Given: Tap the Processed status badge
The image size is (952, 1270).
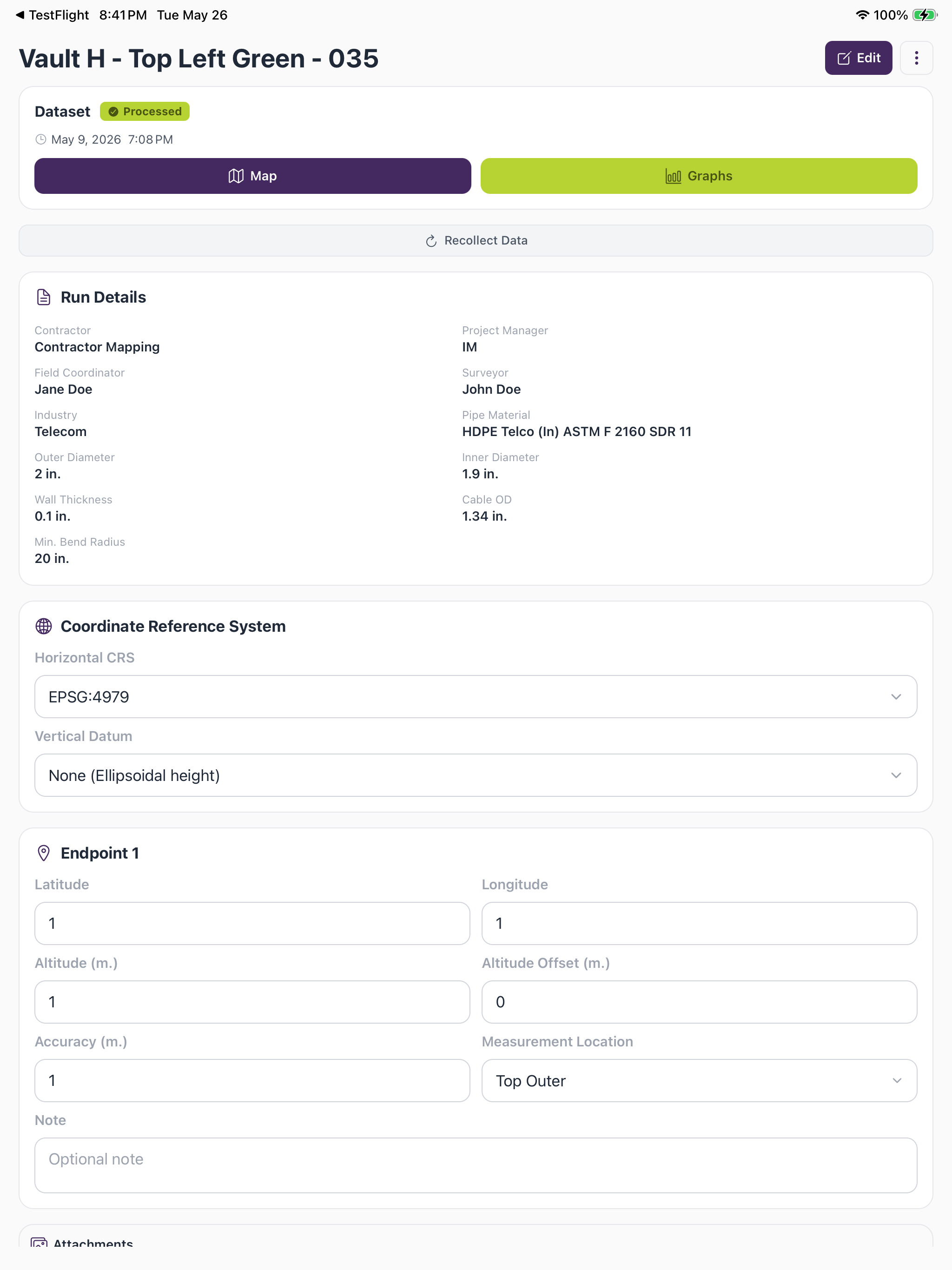Looking at the screenshot, I should click(x=145, y=112).
